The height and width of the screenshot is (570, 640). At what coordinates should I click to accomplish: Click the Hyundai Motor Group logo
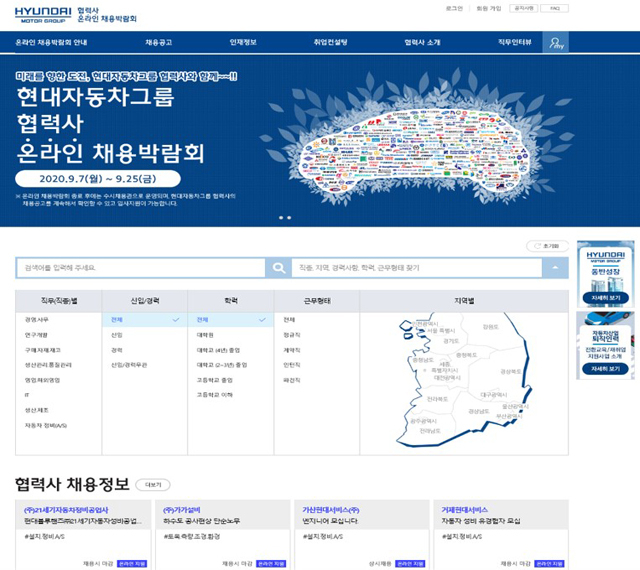43,15
